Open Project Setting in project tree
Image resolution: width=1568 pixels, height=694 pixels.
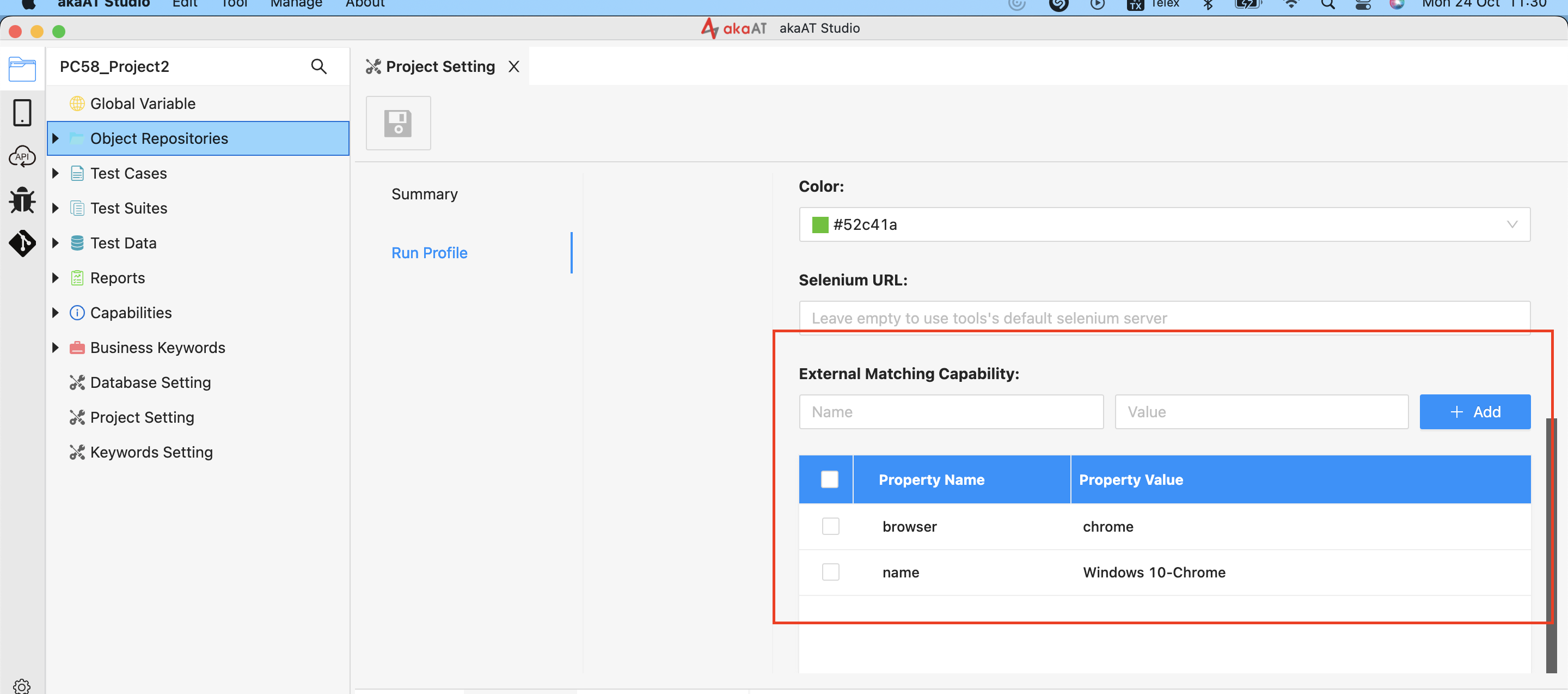[x=142, y=418]
